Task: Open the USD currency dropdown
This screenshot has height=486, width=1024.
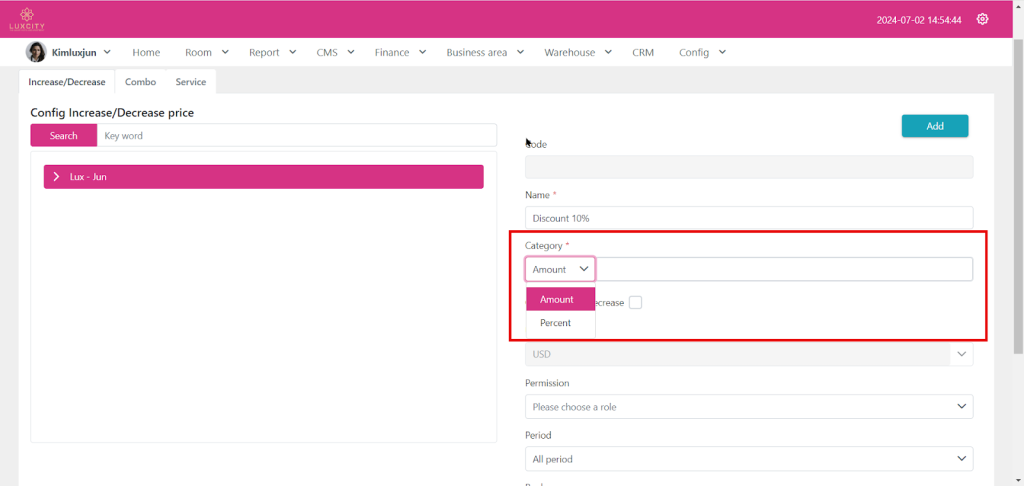Action: pyautogui.click(x=748, y=354)
